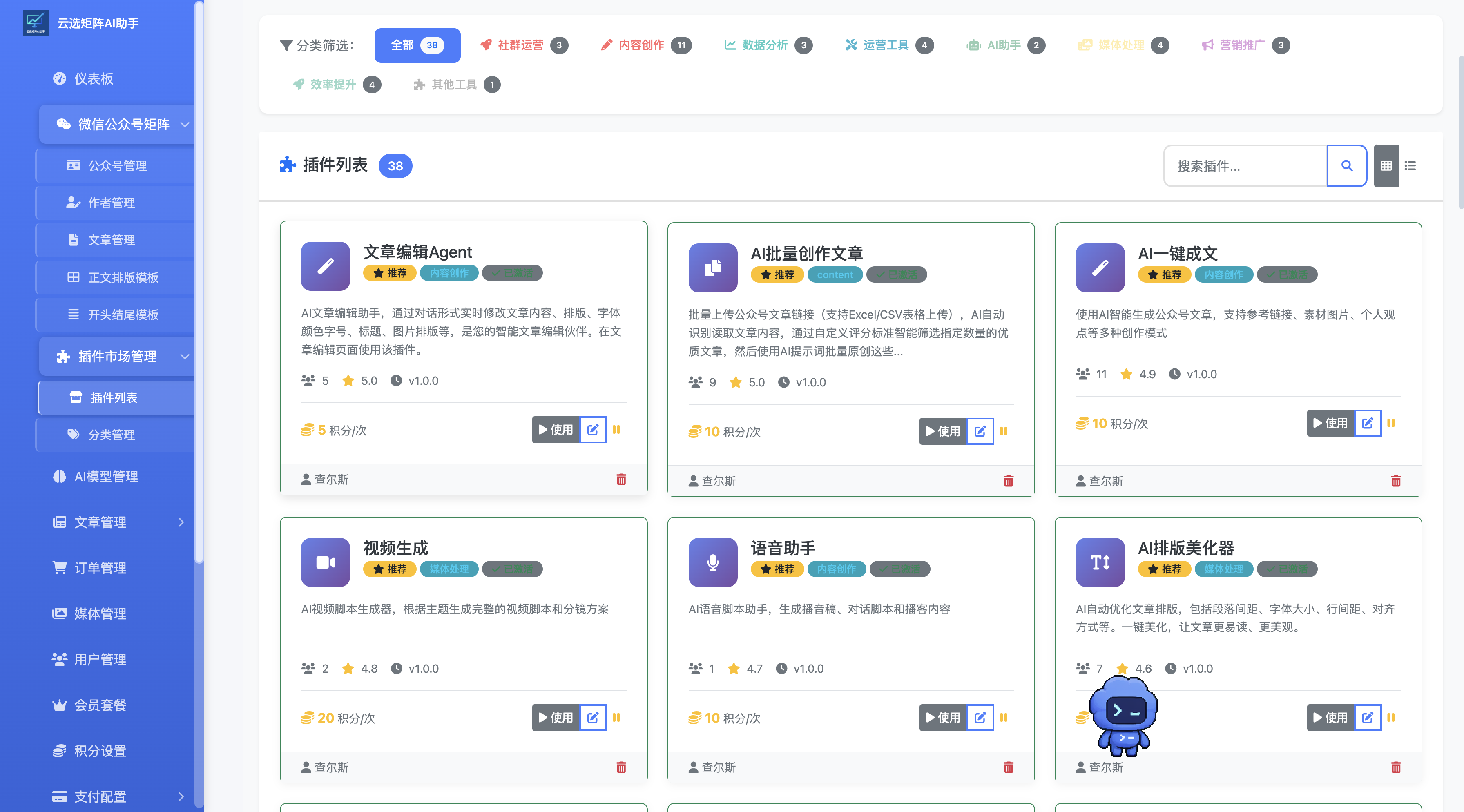Delete the 语音助手 plugin
Image resolution: width=1464 pixels, height=812 pixels.
pyautogui.click(x=1009, y=767)
